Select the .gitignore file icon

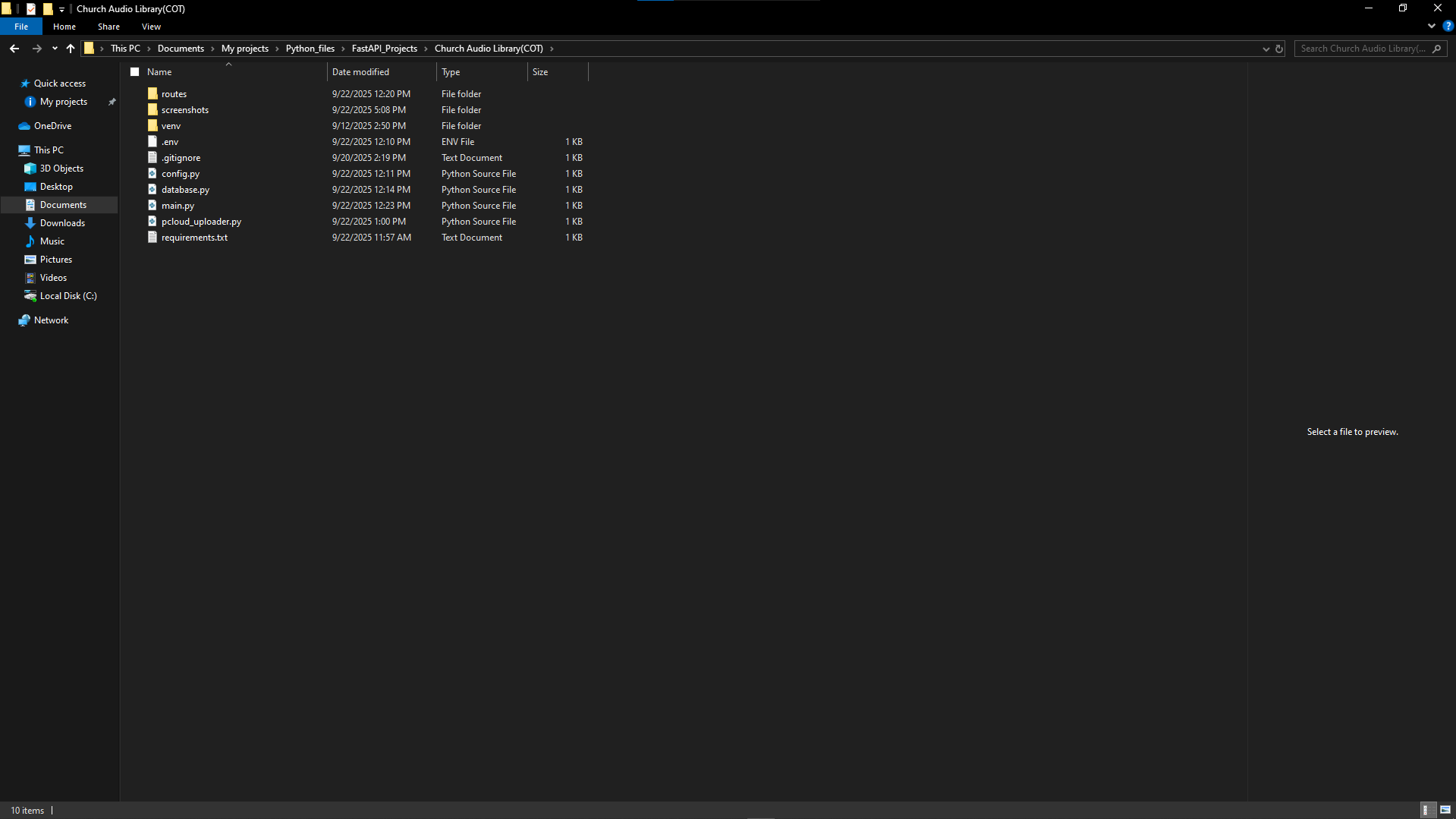click(x=153, y=158)
